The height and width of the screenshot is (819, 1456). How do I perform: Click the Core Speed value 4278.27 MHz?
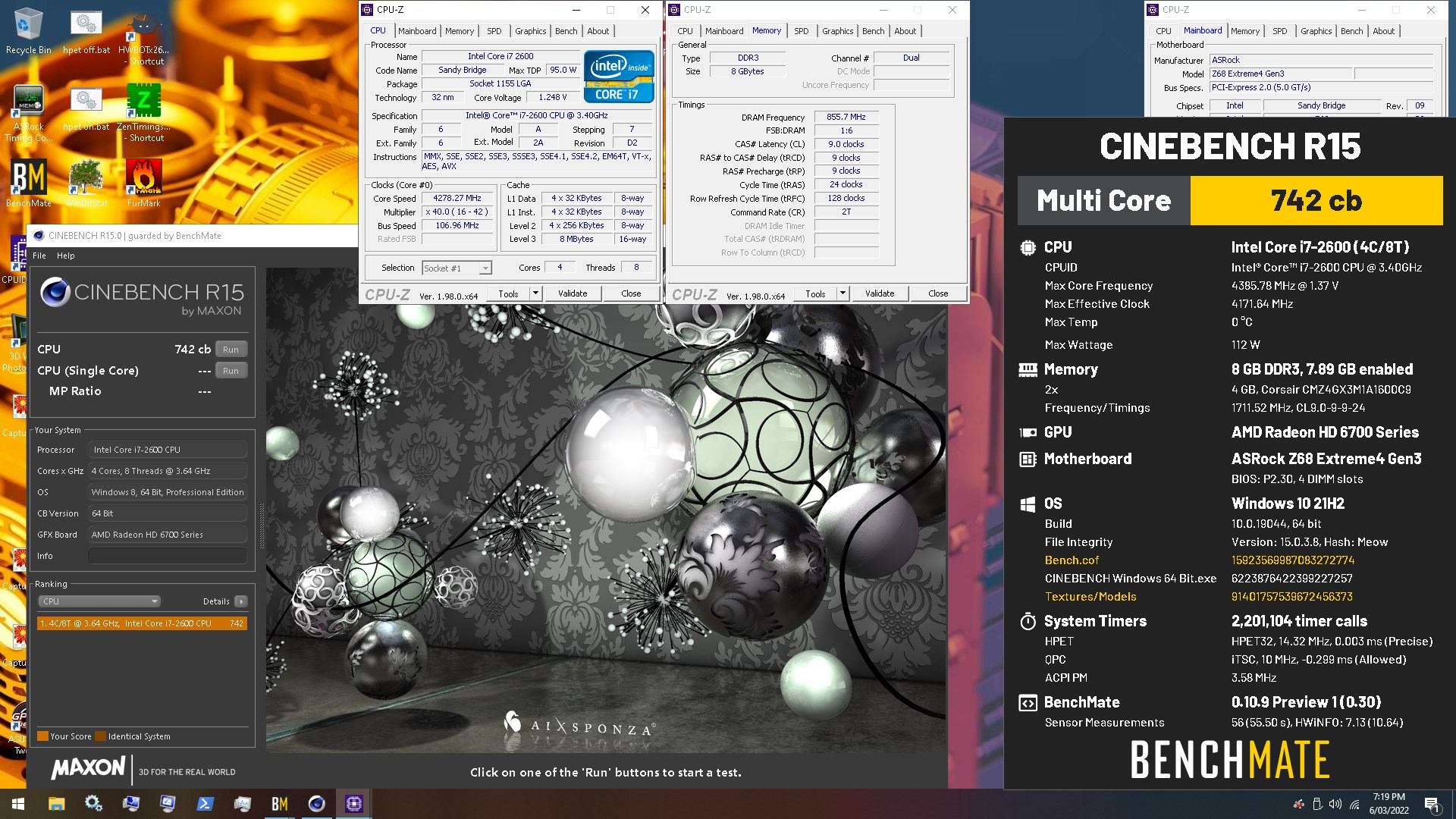(457, 198)
